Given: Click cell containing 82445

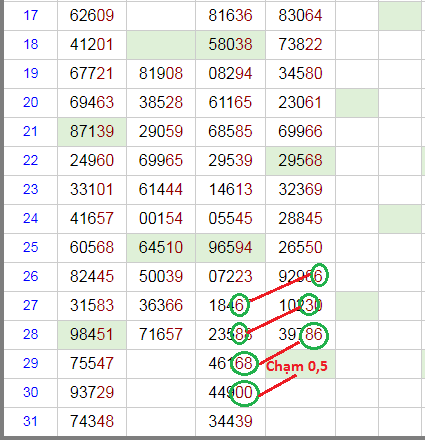Looking at the screenshot, I should pos(92,276).
